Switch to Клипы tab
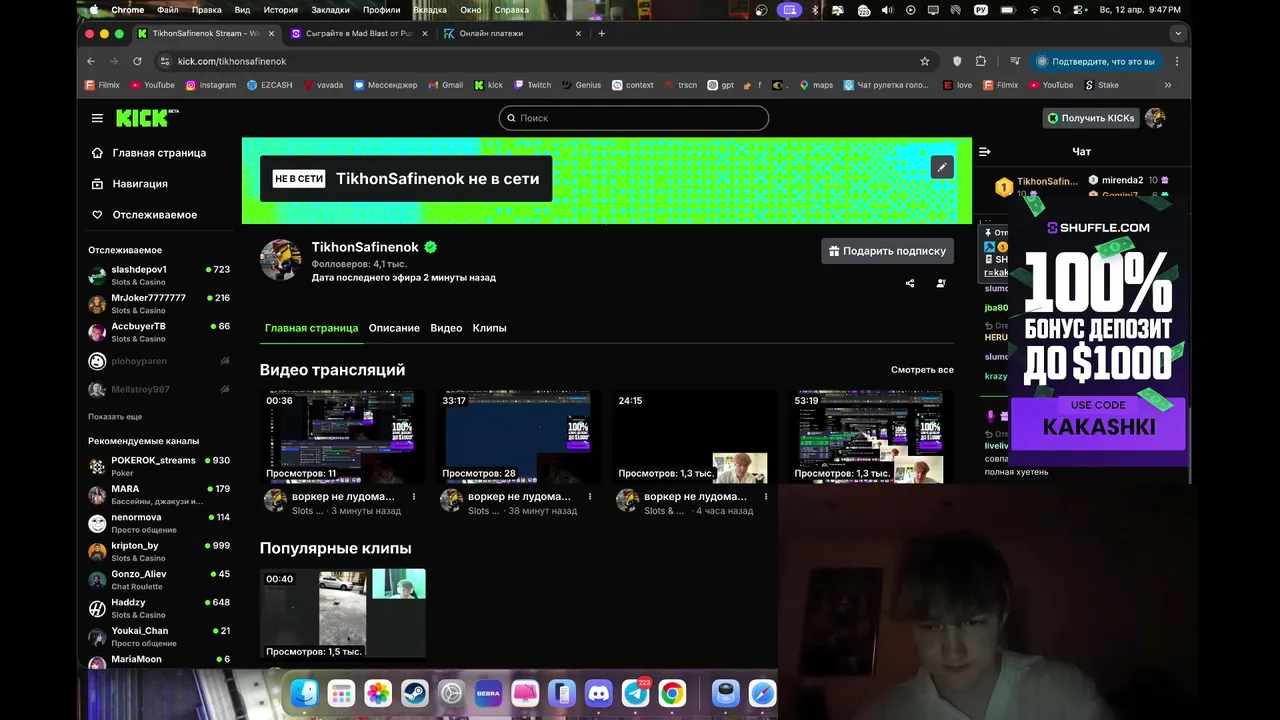The height and width of the screenshot is (720, 1280). point(489,328)
